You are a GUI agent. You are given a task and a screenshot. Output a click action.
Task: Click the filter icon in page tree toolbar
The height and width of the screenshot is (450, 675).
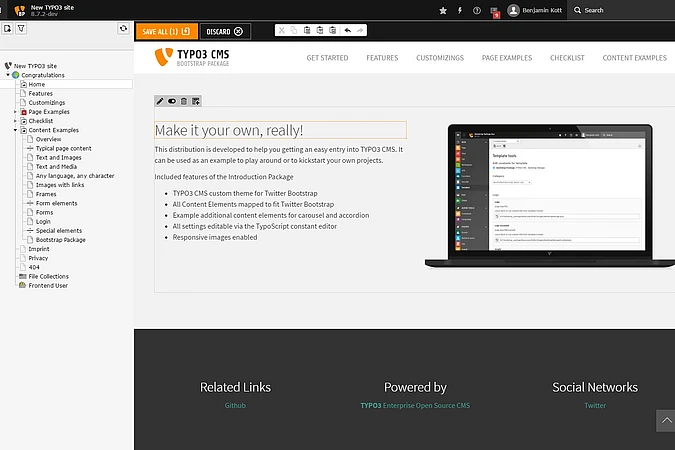pos(20,29)
